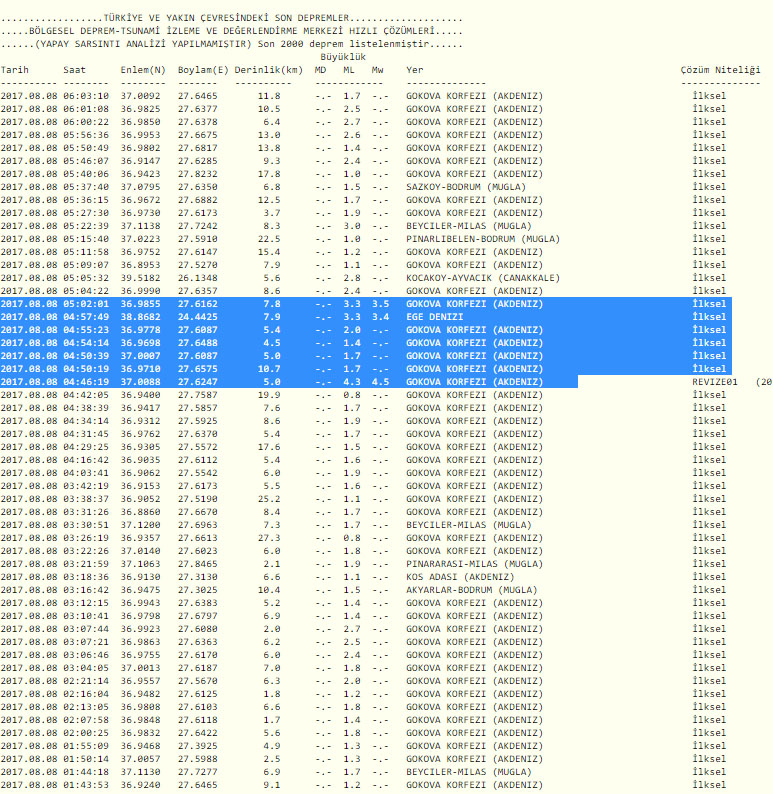Image resolution: width=773 pixels, height=794 pixels.
Task: Click the 27.3 depth value
Action: tap(270, 538)
